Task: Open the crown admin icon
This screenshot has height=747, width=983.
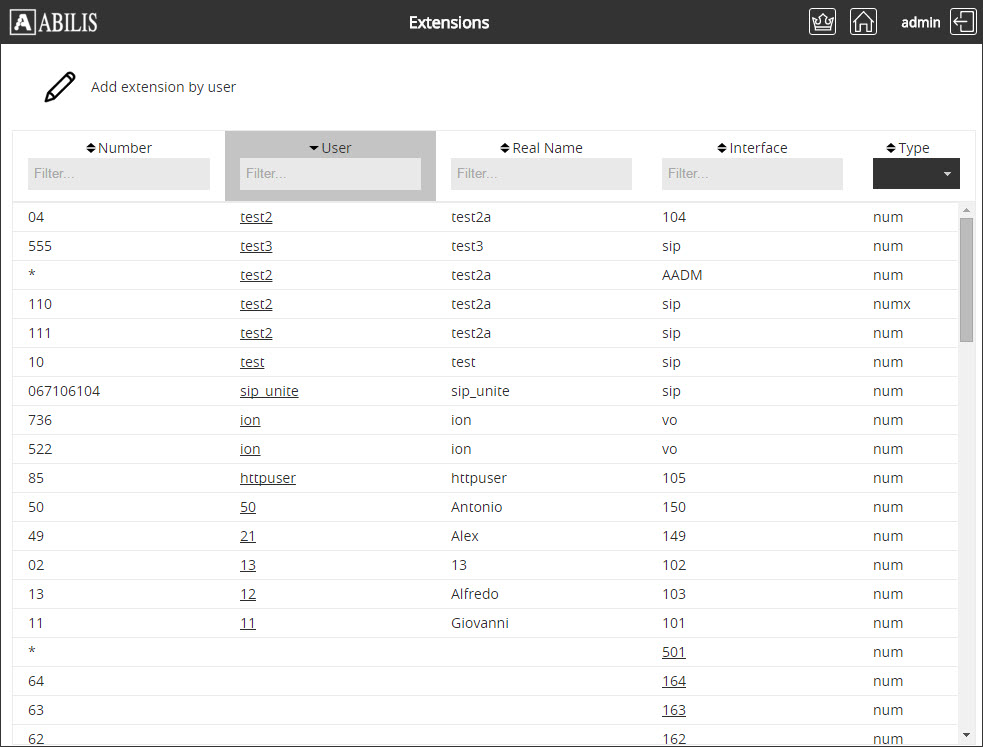Action: [x=822, y=22]
